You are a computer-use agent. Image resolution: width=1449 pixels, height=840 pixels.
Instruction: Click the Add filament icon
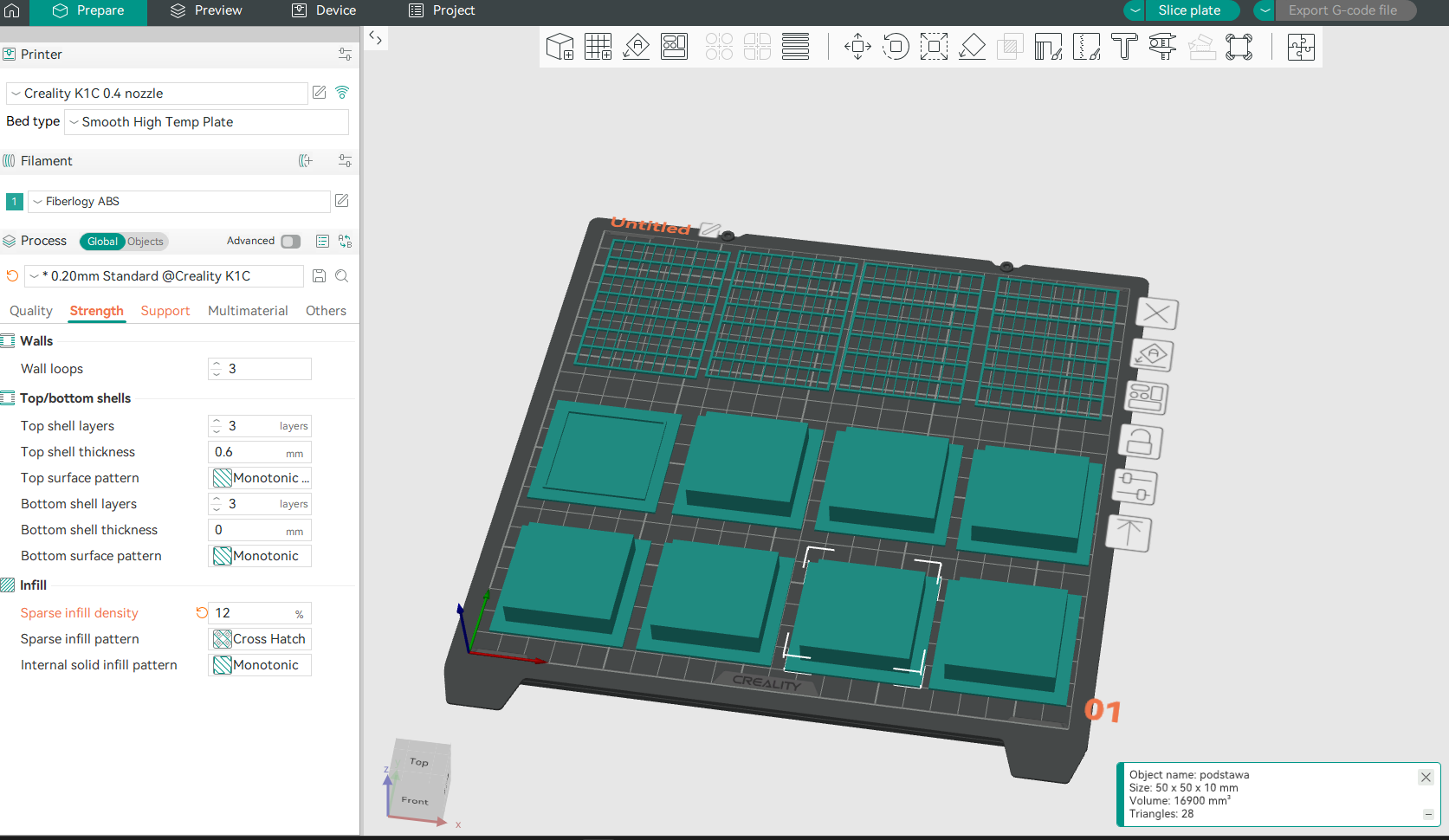pos(305,161)
